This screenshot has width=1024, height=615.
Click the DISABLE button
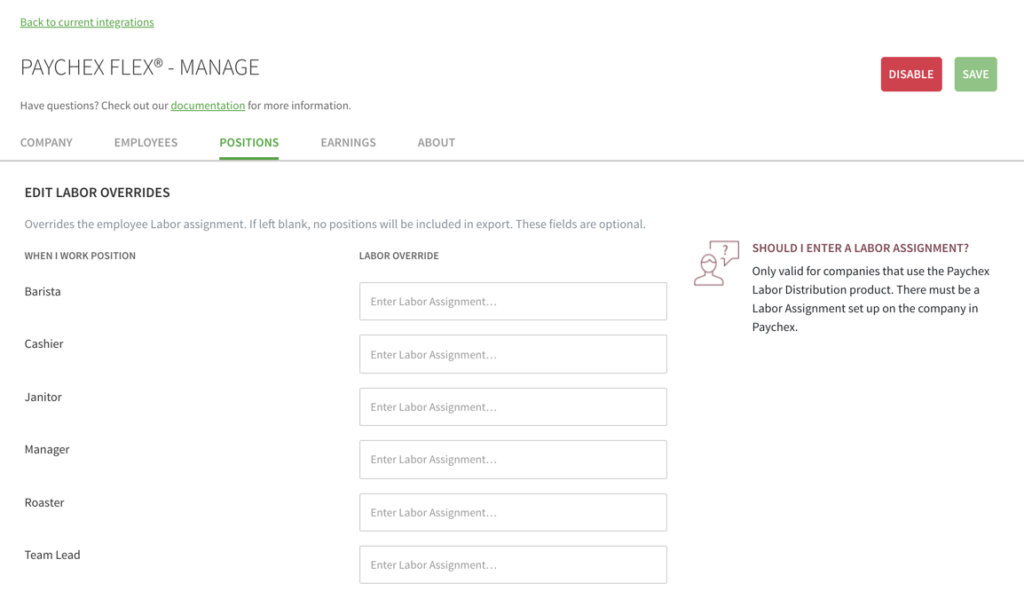[x=911, y=73]
